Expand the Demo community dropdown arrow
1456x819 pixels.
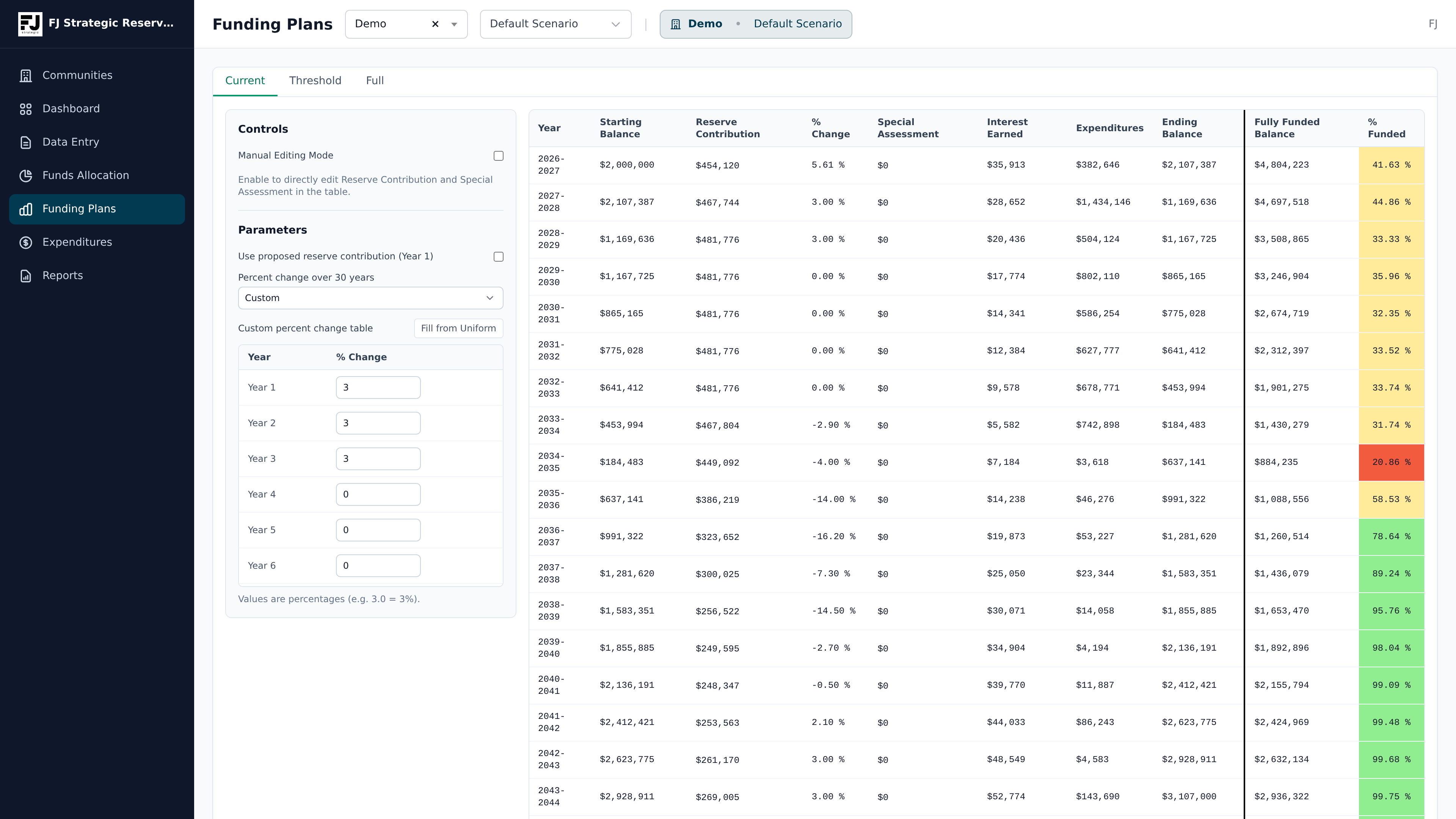454,24
